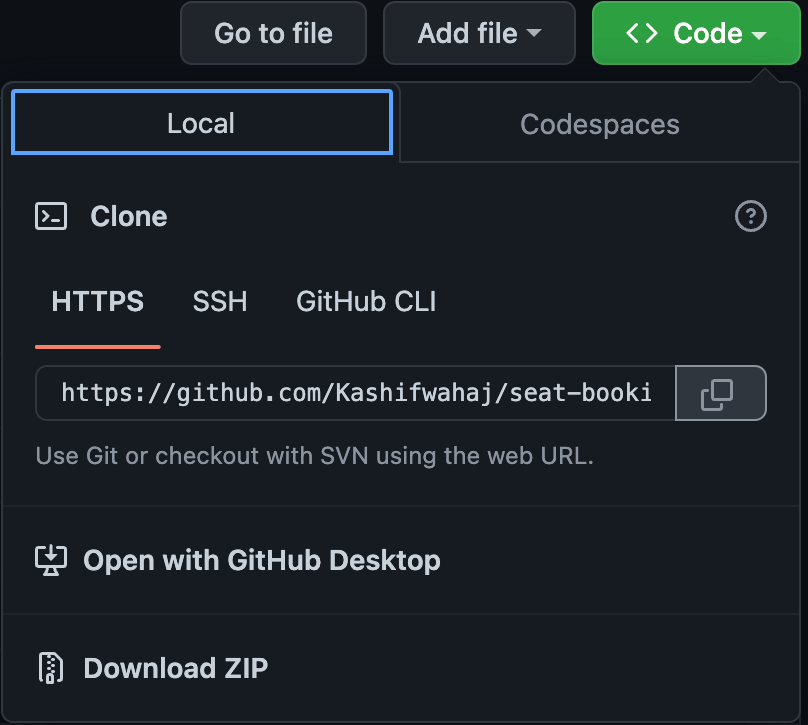808x725 pixels.
Task: Switch to the Local tab
Action: coord(201,123)
